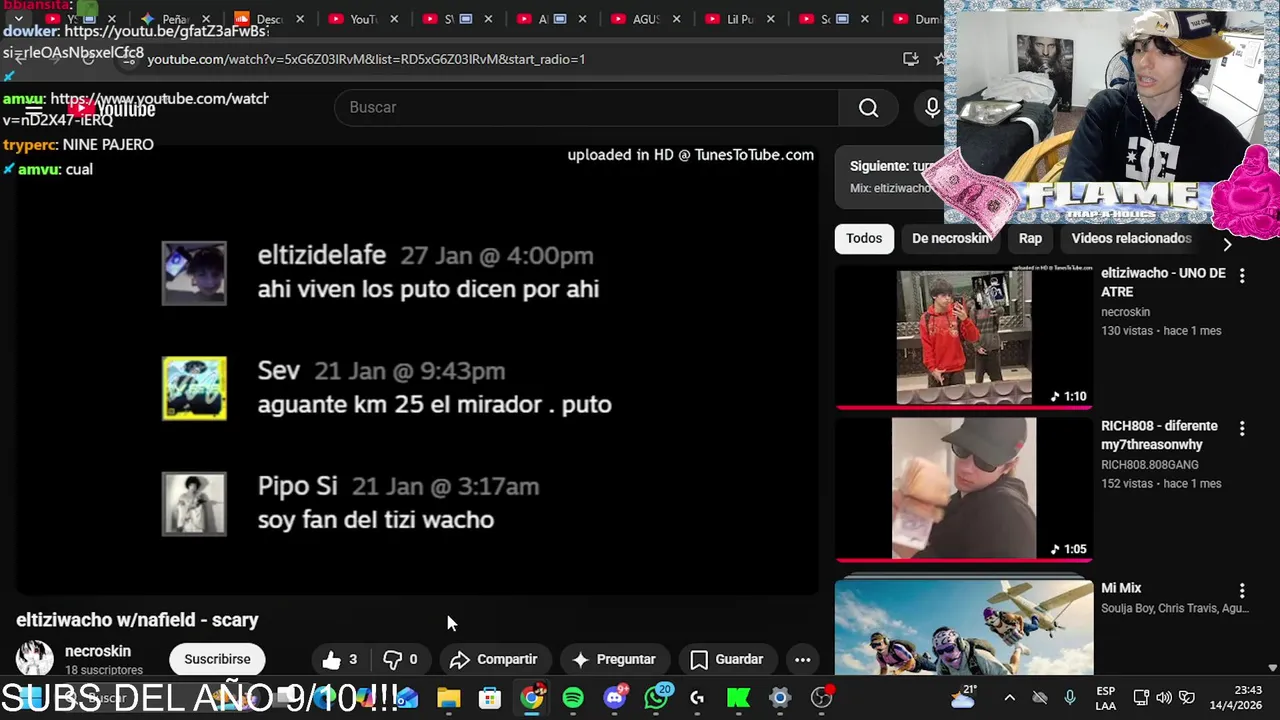Open Chrome tab search dropdown arrow
This screenshot has width=1280, height=720.
point(18,19)
